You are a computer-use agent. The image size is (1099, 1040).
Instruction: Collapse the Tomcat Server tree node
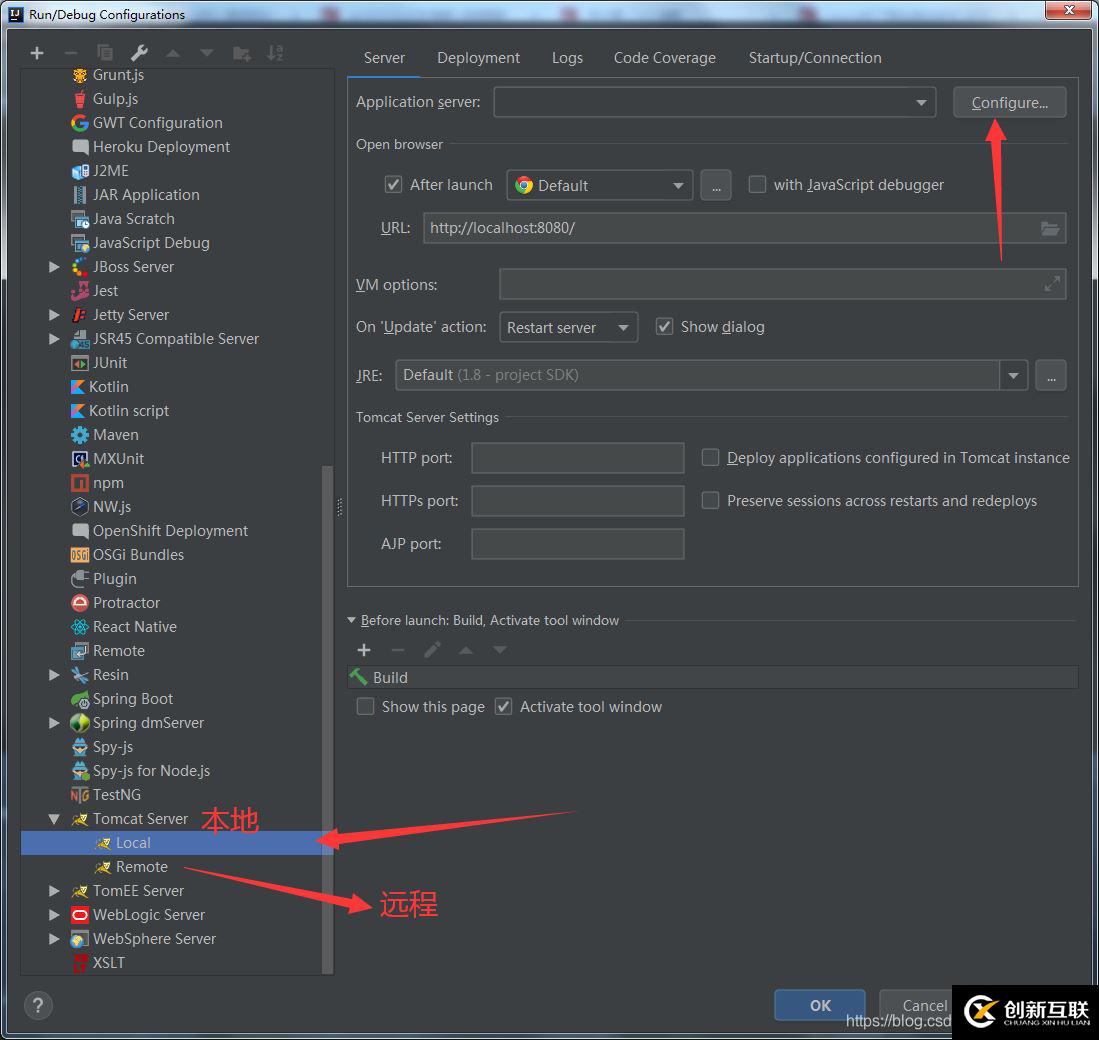pos(54,819)
